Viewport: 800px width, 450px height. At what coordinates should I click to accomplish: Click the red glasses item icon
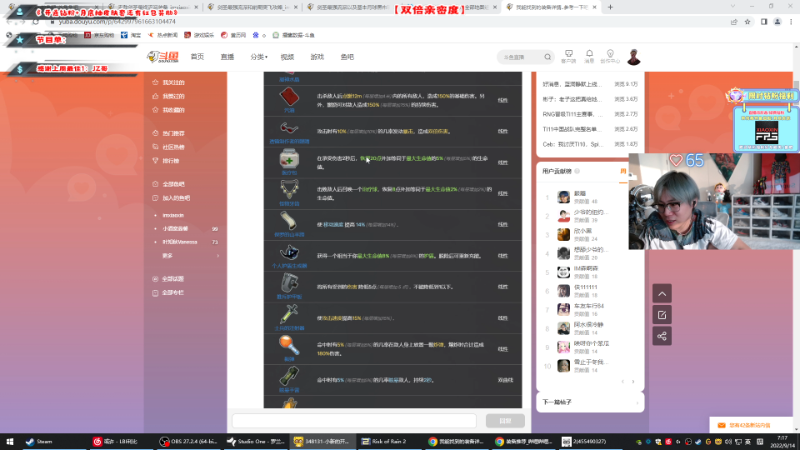pyautogui.click(x=289, y=128)
